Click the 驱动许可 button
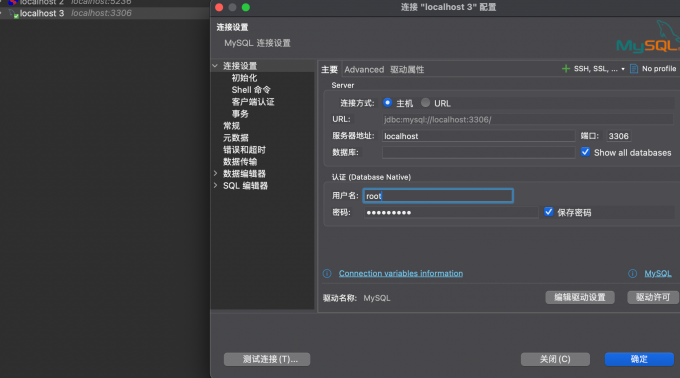 point(653,297)
